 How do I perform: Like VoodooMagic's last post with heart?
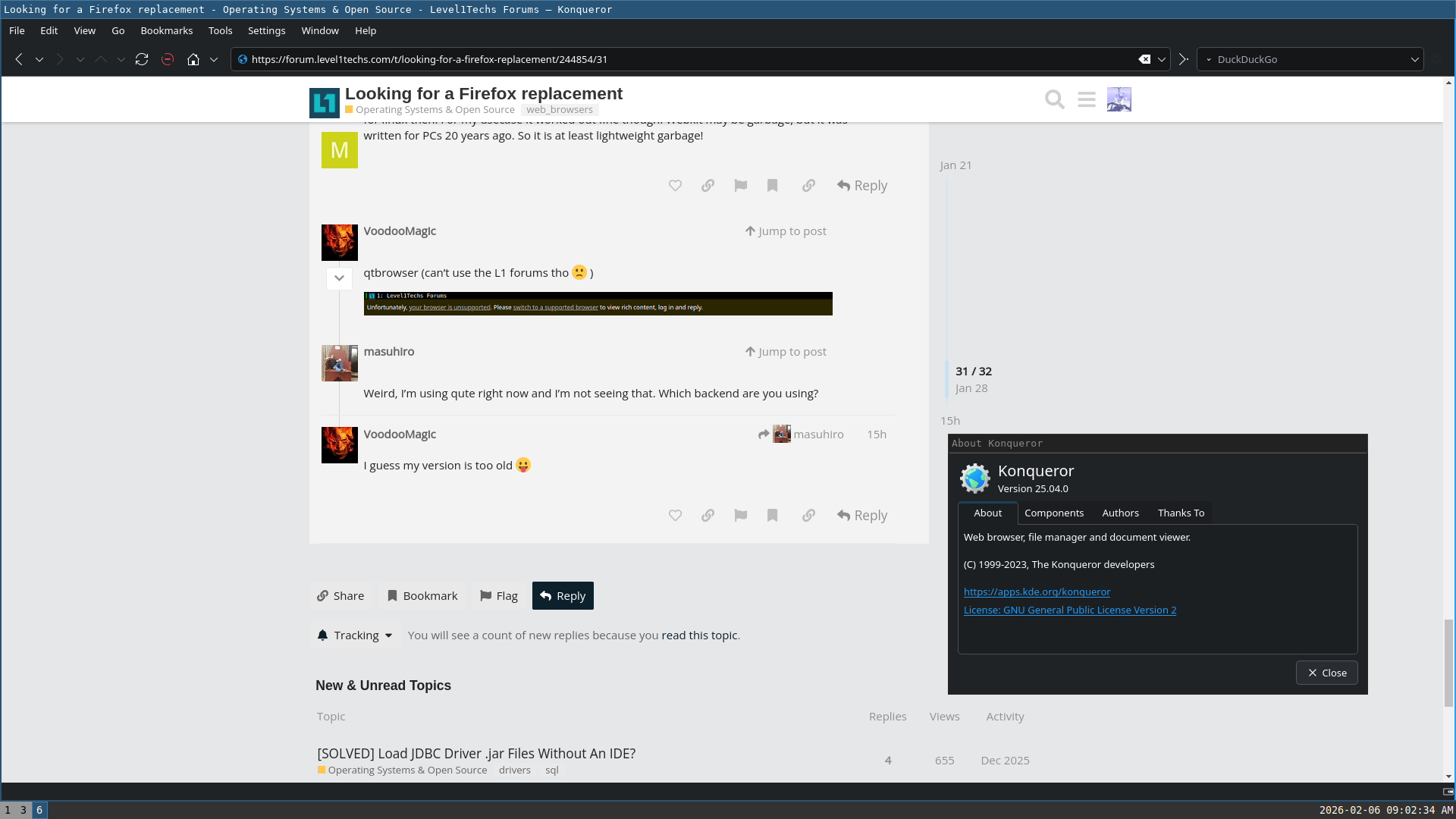pyautogui.click(x=675, y=516)
